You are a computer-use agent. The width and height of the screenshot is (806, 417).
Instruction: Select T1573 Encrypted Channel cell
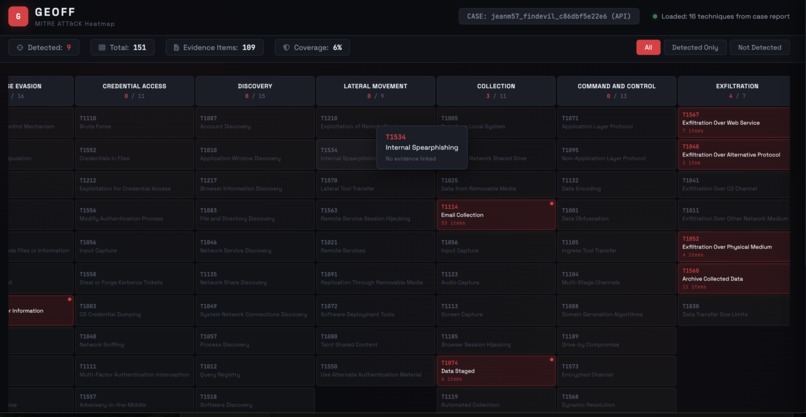pos(617,371)
